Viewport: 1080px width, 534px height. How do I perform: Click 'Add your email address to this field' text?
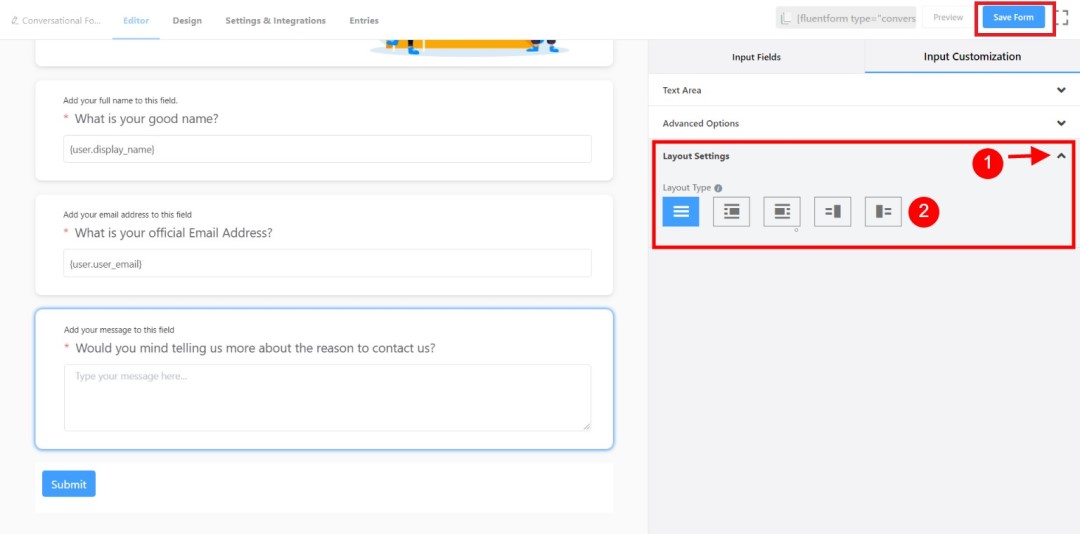click(127, 215)
